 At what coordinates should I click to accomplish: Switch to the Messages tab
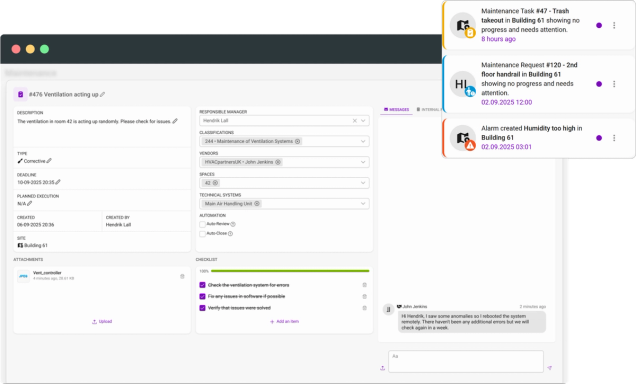(x=396, y=109)
